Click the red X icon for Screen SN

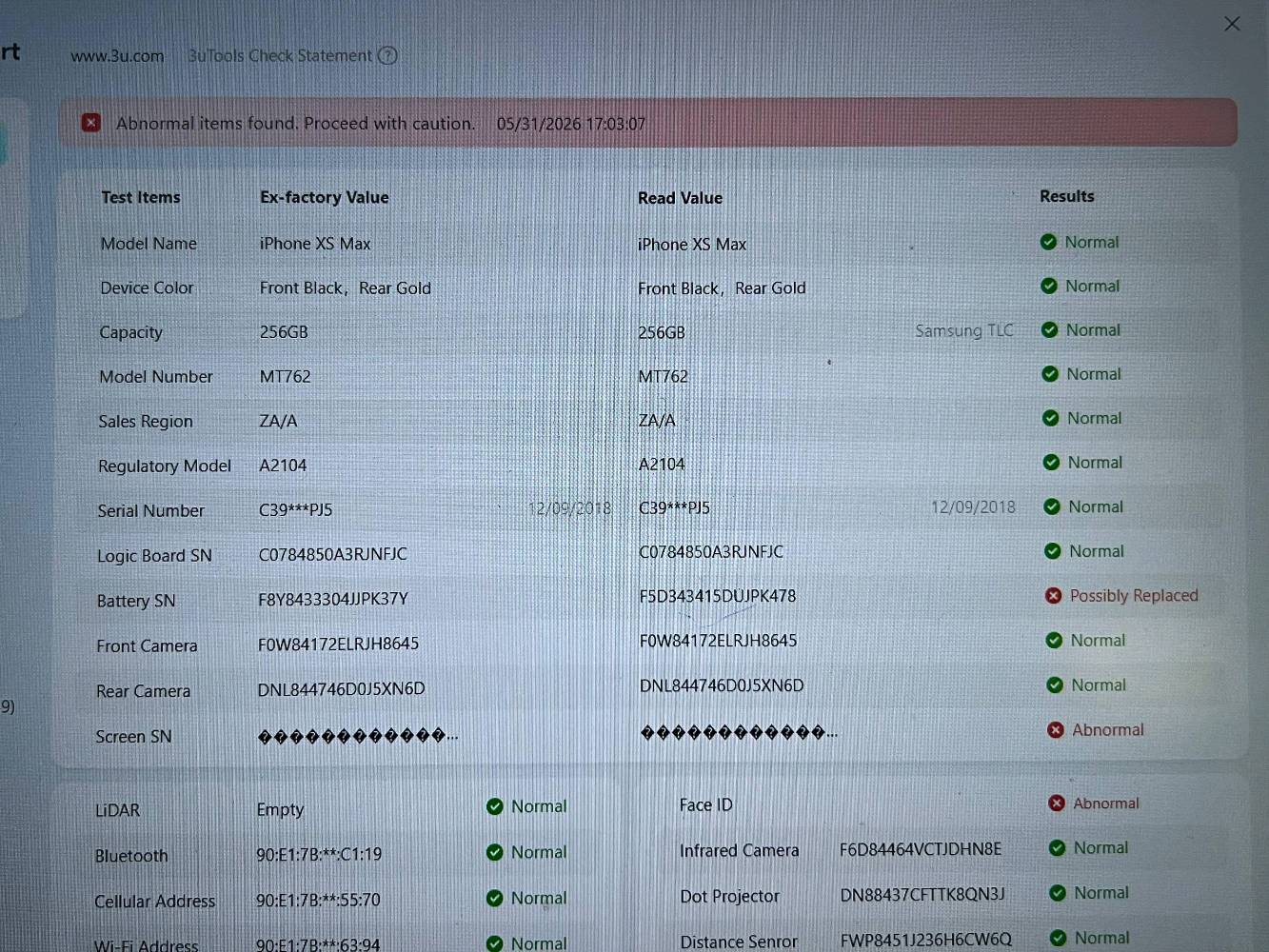[x=1056, y=730]
